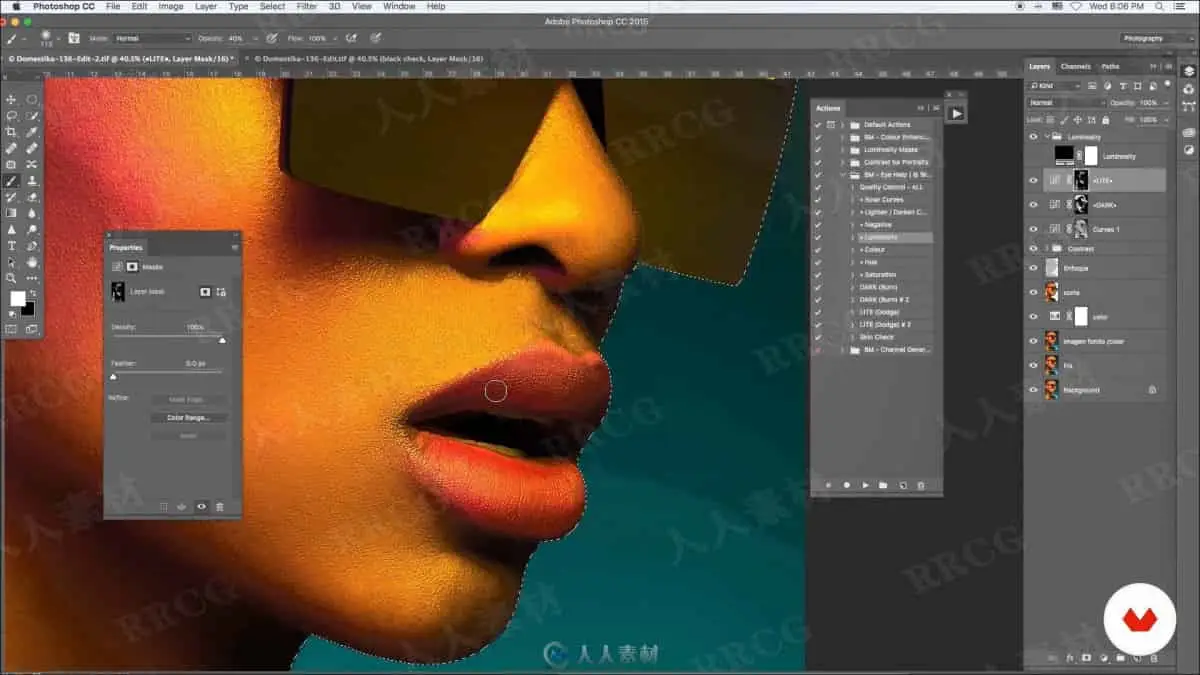The width and height of the screenshot is (1200, 675).
Task: Enable airbrush icon next to Flow
Action: pos(351,38)
